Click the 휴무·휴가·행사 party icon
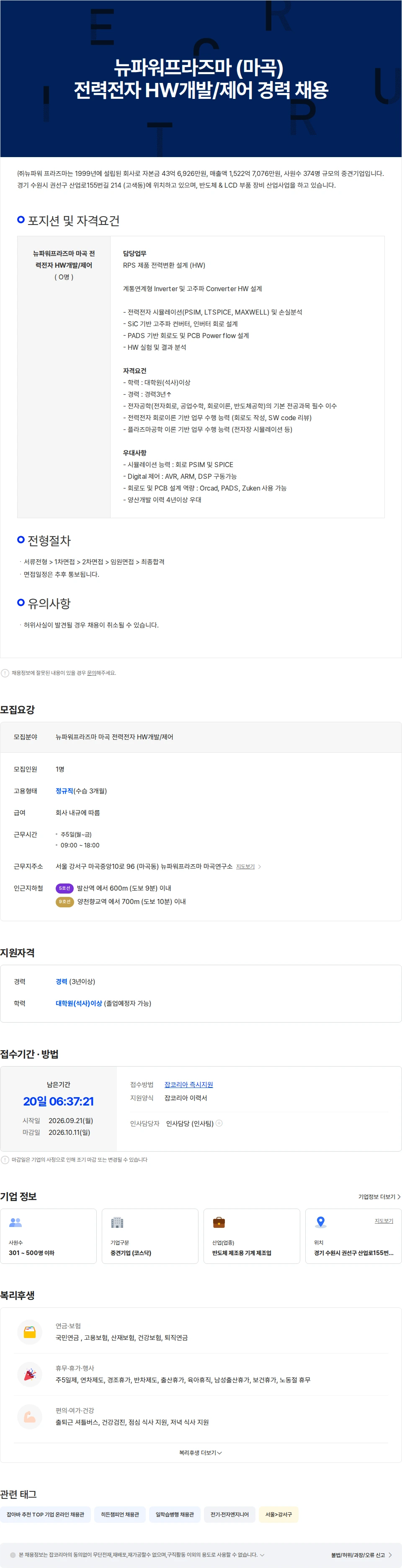The height and width of the screenshot is (1568, 402). tap(30, 1374)
